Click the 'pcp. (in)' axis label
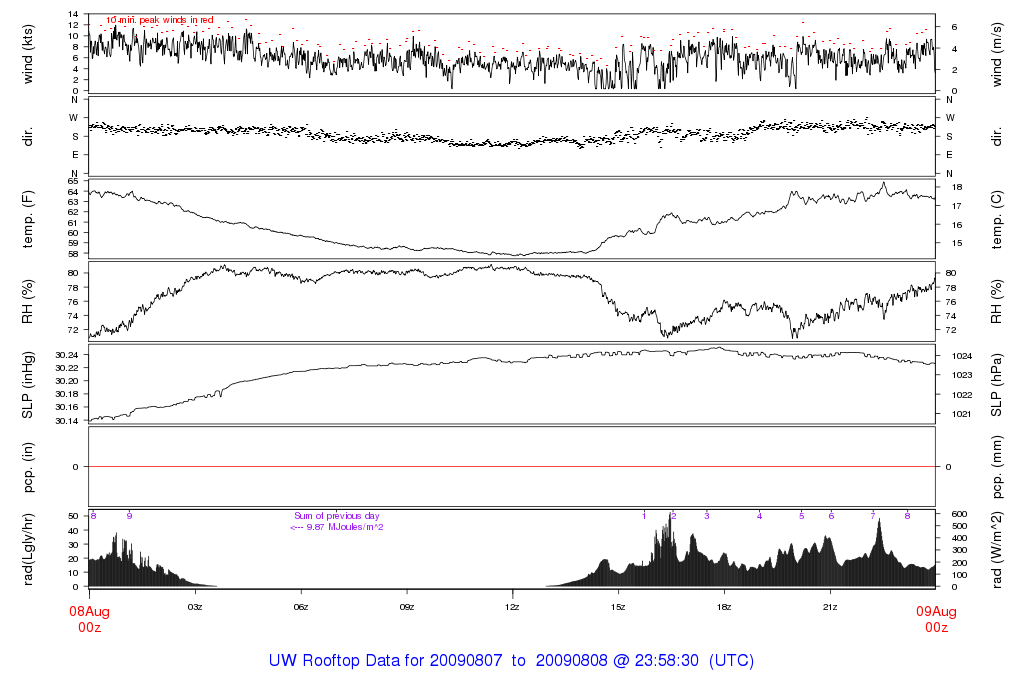The width and height of the screenshot is (1024, 700). 29,467
